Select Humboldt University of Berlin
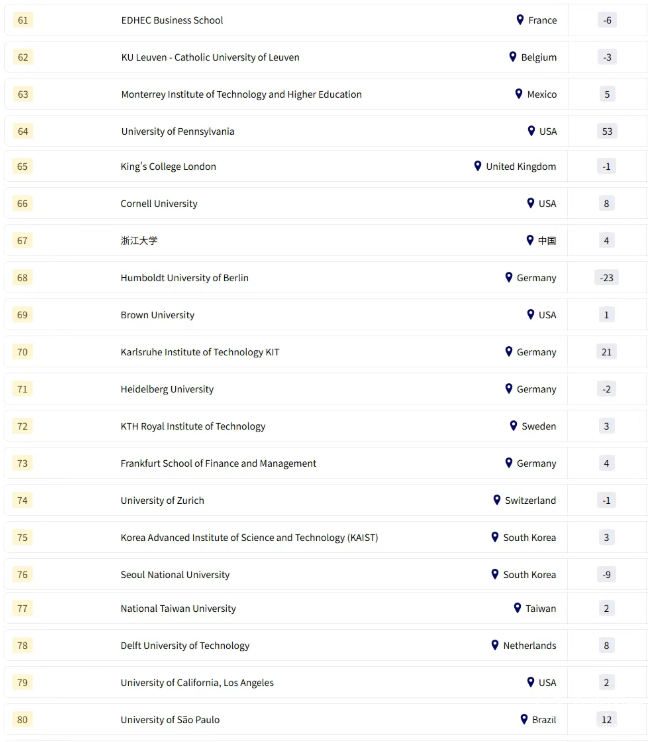 184,277
